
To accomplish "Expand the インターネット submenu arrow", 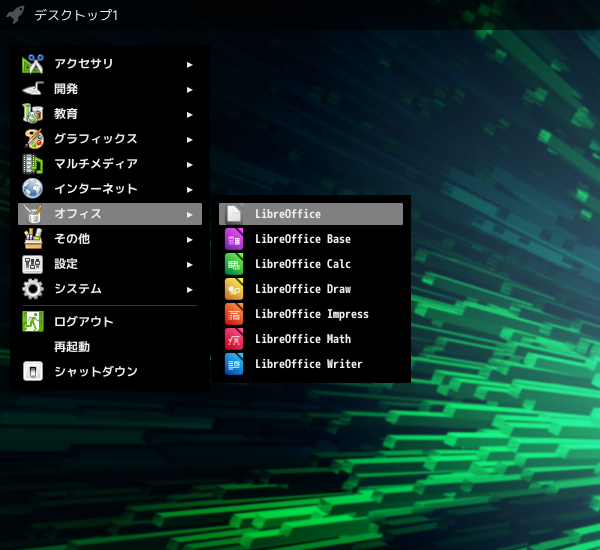I will [x=189, y=189].
